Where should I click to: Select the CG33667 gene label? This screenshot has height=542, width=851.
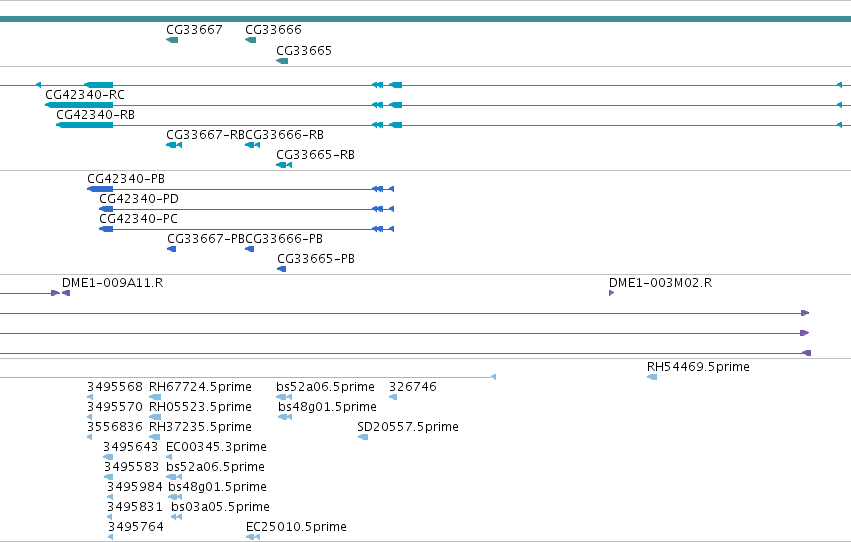194,30
